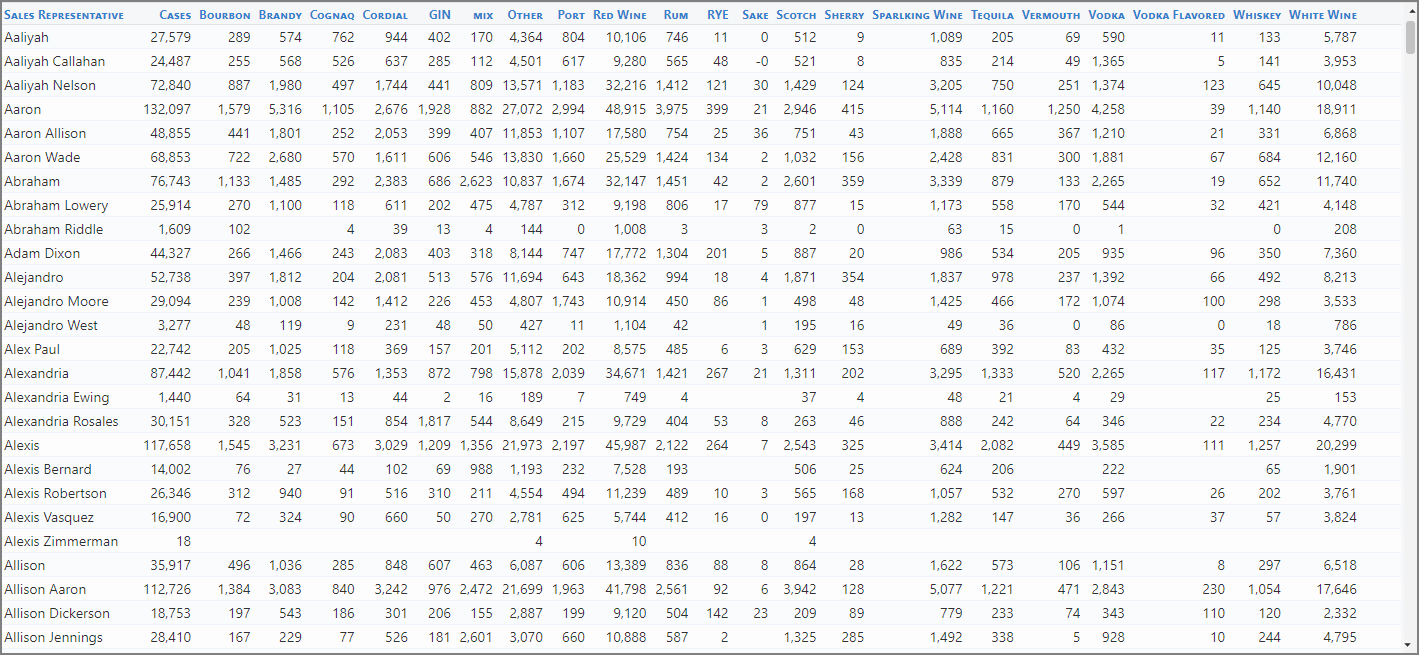The width and height of the screenshot is (1419, 655).
Task: Click the Vodka Flavored column header
Action: pos(1178,15)
